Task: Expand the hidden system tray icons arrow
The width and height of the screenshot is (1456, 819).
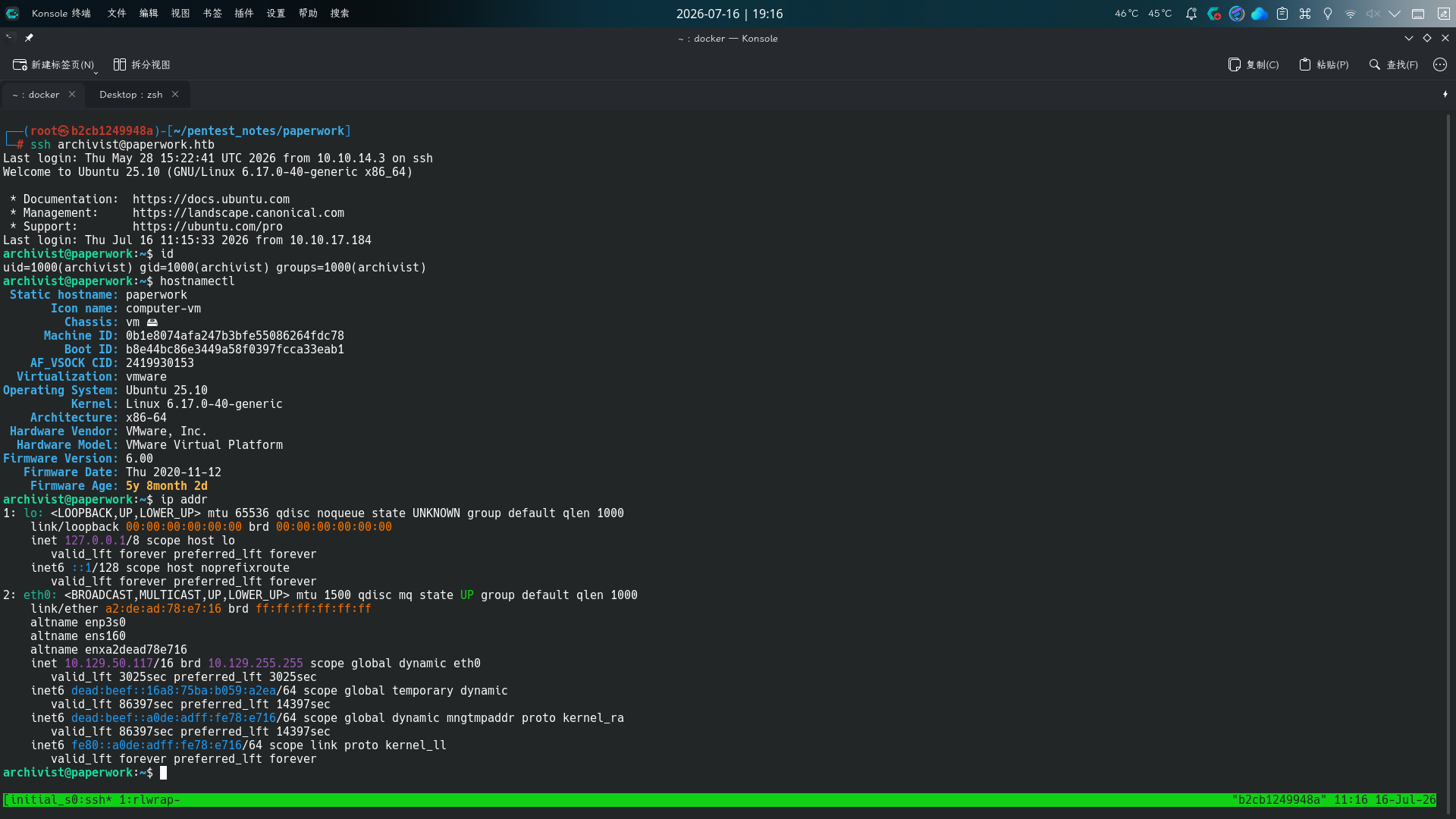Action: pos(1395,14)
